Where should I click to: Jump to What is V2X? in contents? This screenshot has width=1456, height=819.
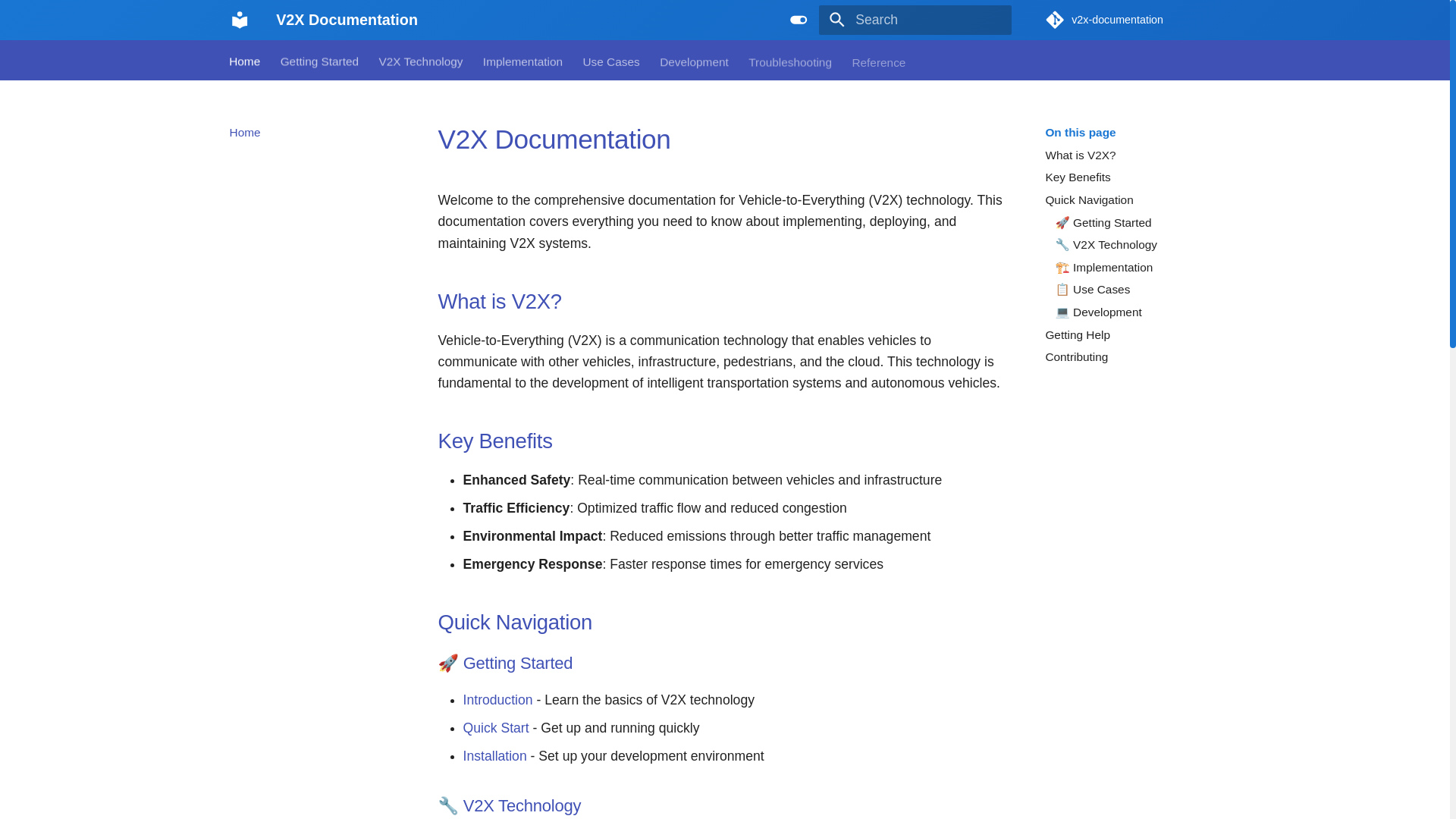(1080, 155)
